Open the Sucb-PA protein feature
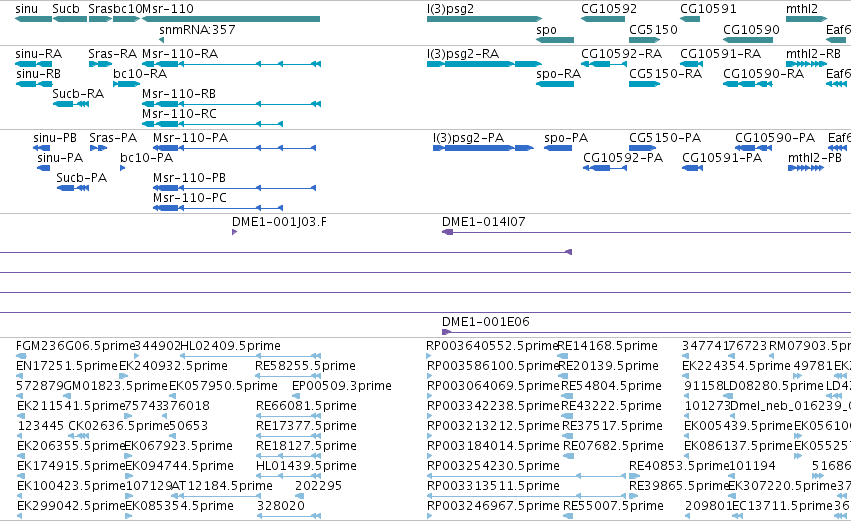Image resolution: width=851 pixels, height=521 pixels. click(73, 188)
